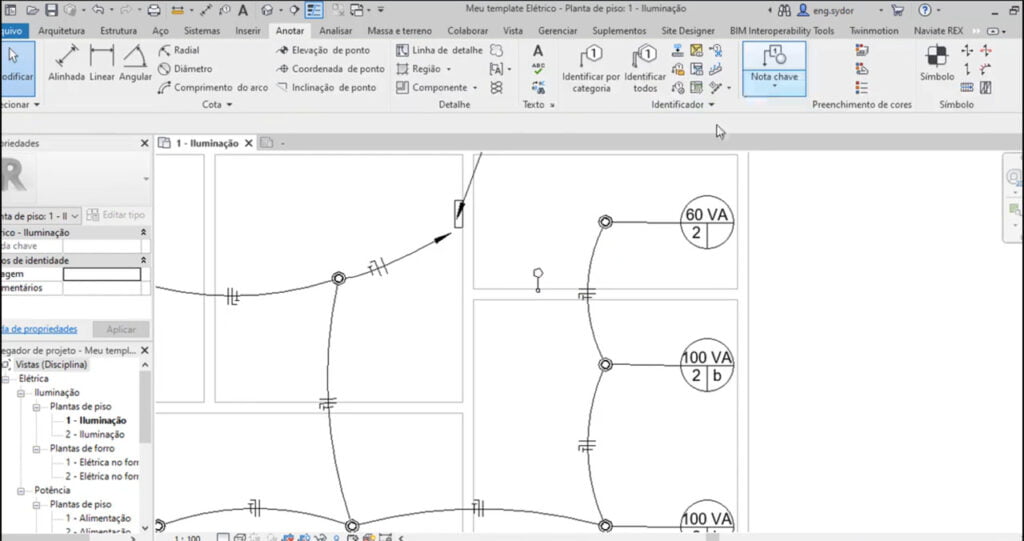The width and height of the screenshot is (1024, 541).
Task: Close the Propriedades panel
Action: (144, 143)
